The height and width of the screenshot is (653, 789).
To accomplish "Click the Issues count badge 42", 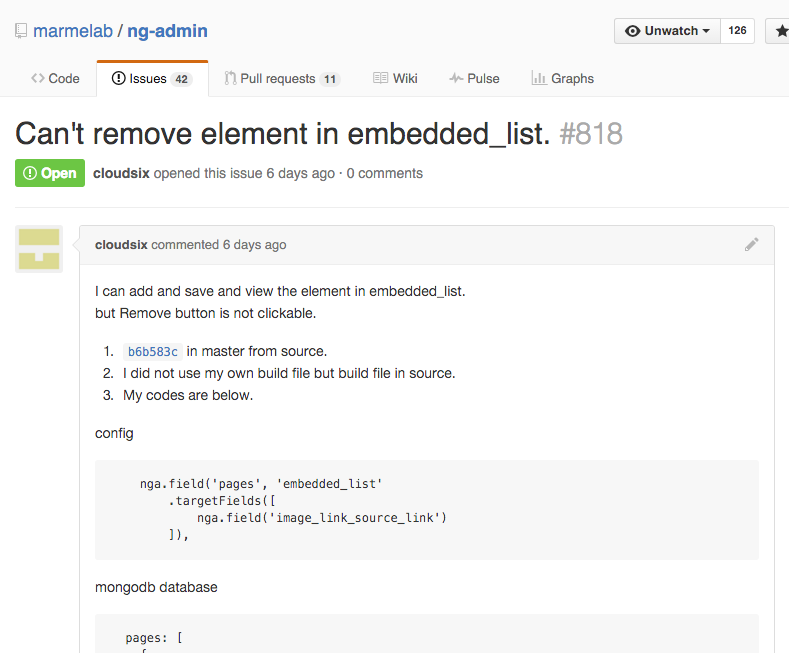I will click(x=182, y=79).
